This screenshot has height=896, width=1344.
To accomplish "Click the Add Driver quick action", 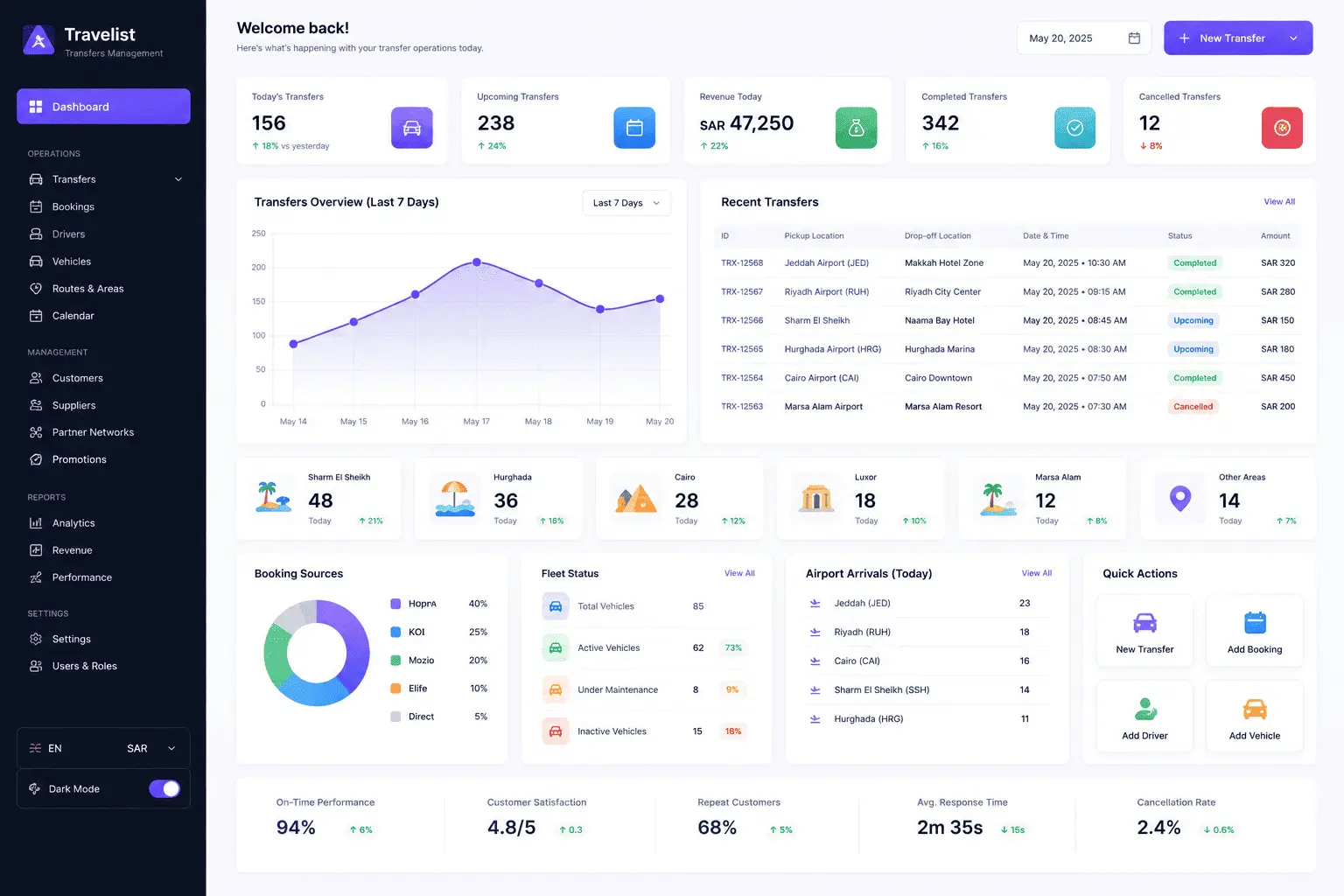I will pyautogui.click(x=1144, y=717).
